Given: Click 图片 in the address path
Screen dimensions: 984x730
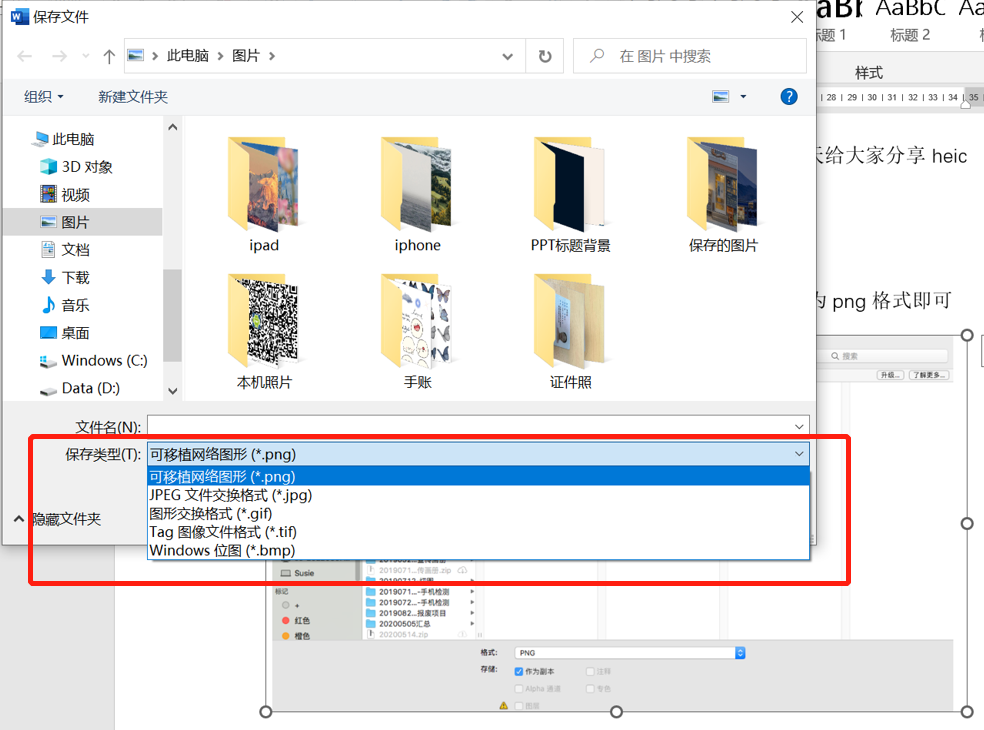Looking at the screenshot, I should coord(245,56).
